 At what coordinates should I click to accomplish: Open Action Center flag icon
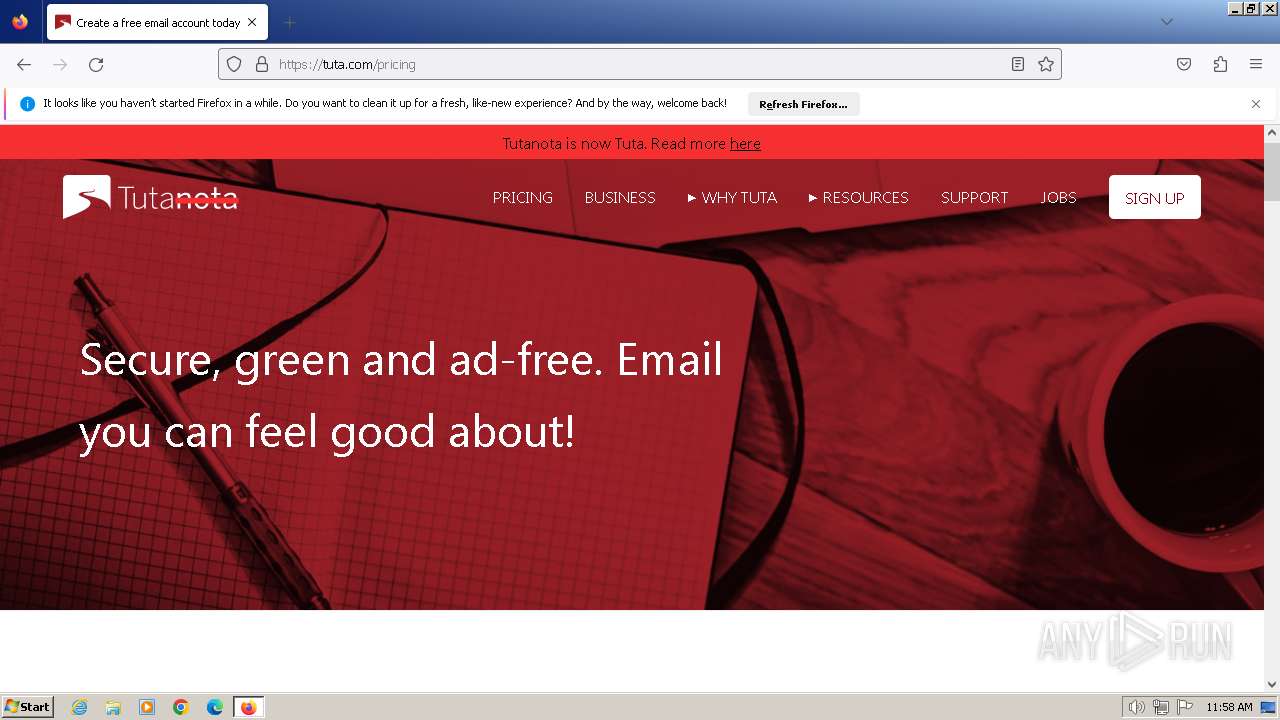[1185, 707]
